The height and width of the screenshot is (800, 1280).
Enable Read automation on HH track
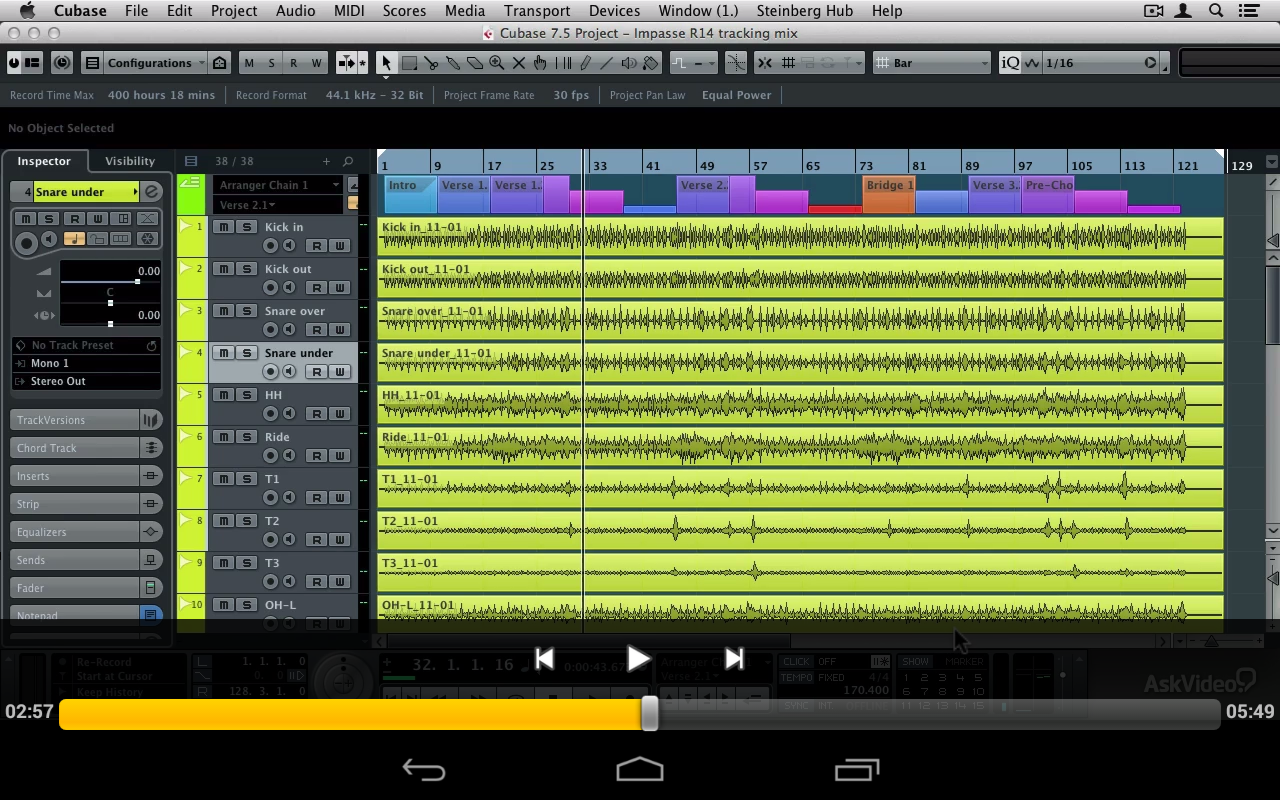click(x=316, y=414)
